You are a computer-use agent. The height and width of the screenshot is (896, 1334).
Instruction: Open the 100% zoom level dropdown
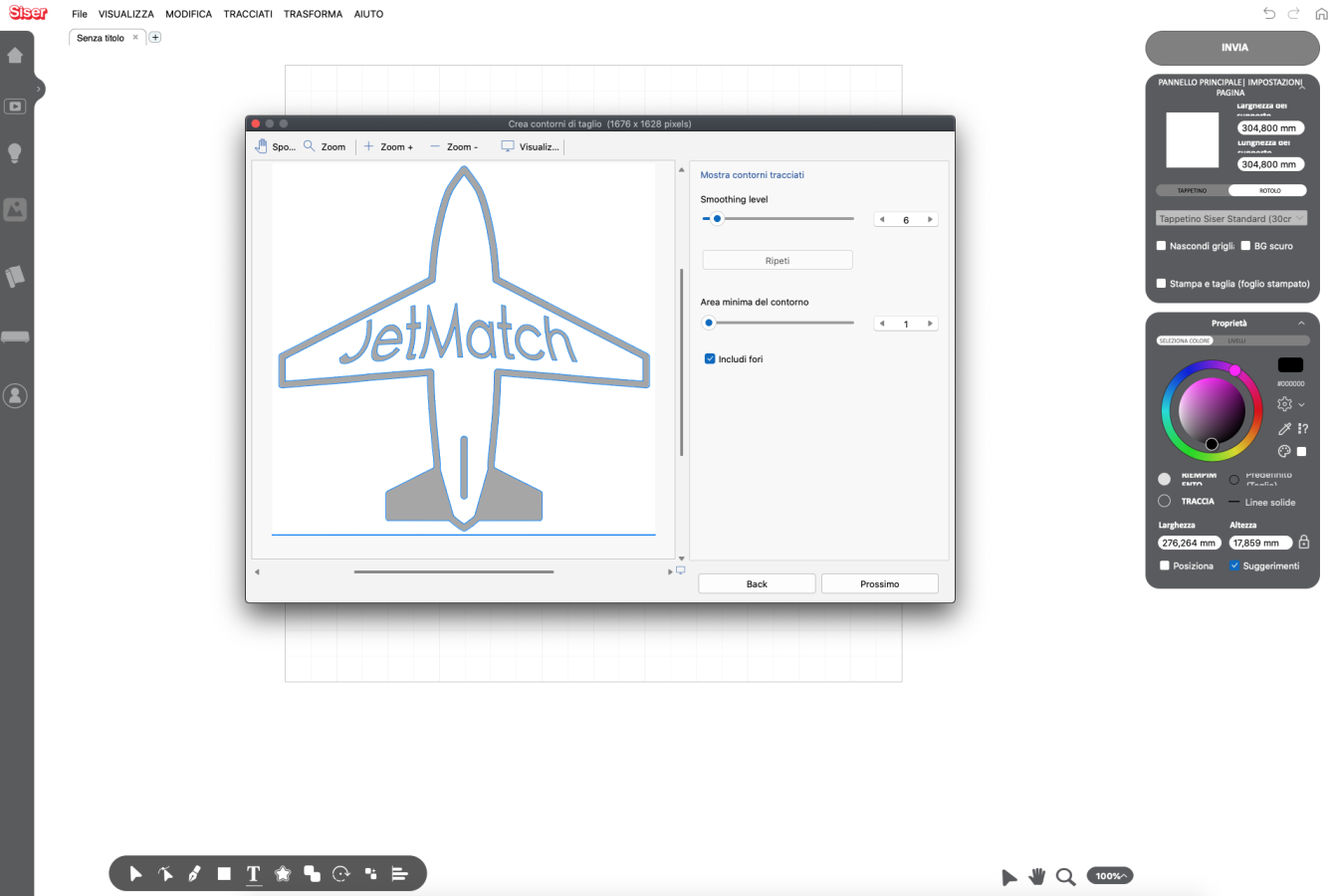point(1110,876)
